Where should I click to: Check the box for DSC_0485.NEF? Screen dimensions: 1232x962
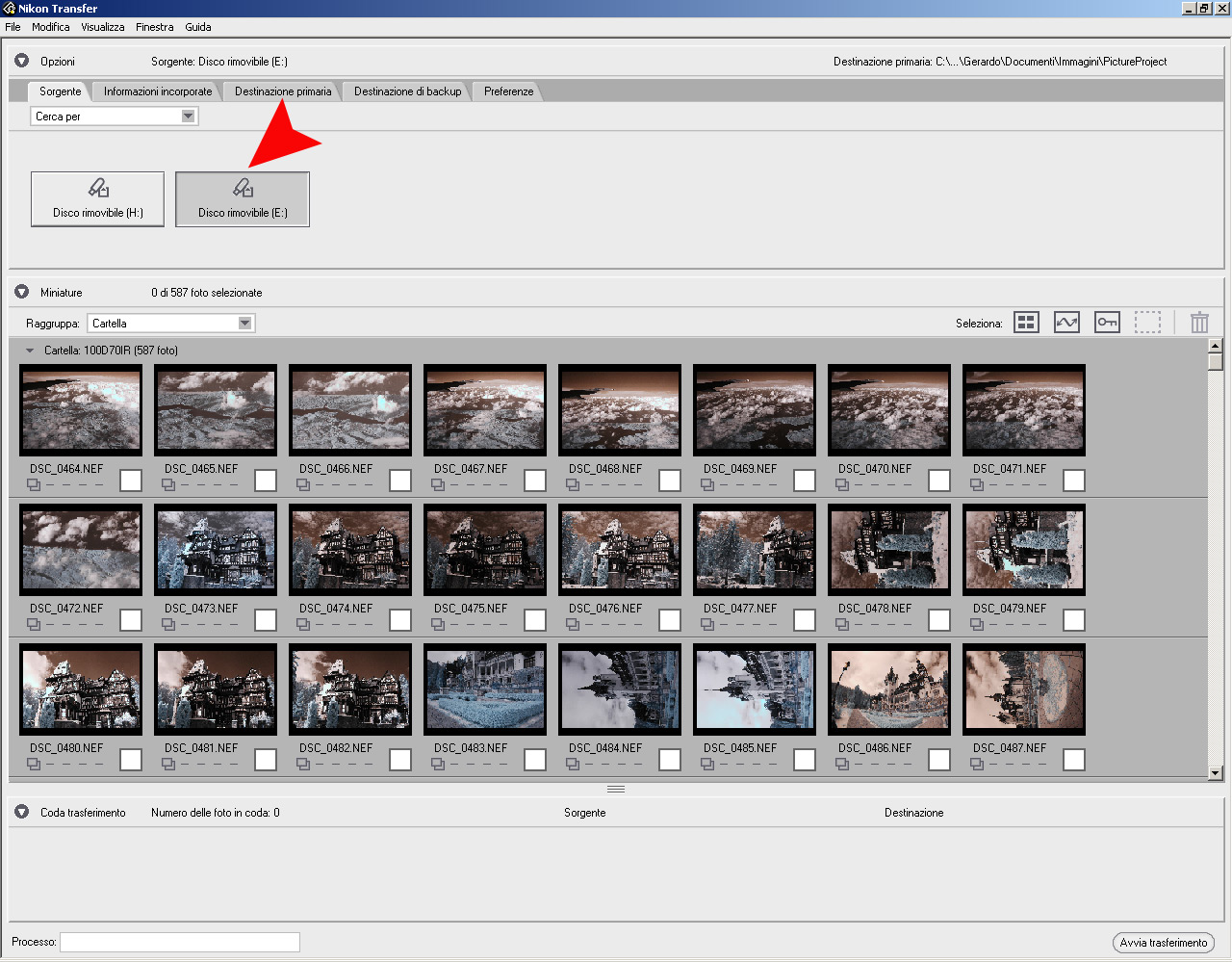pyautogui.click(x=805, y=759)
